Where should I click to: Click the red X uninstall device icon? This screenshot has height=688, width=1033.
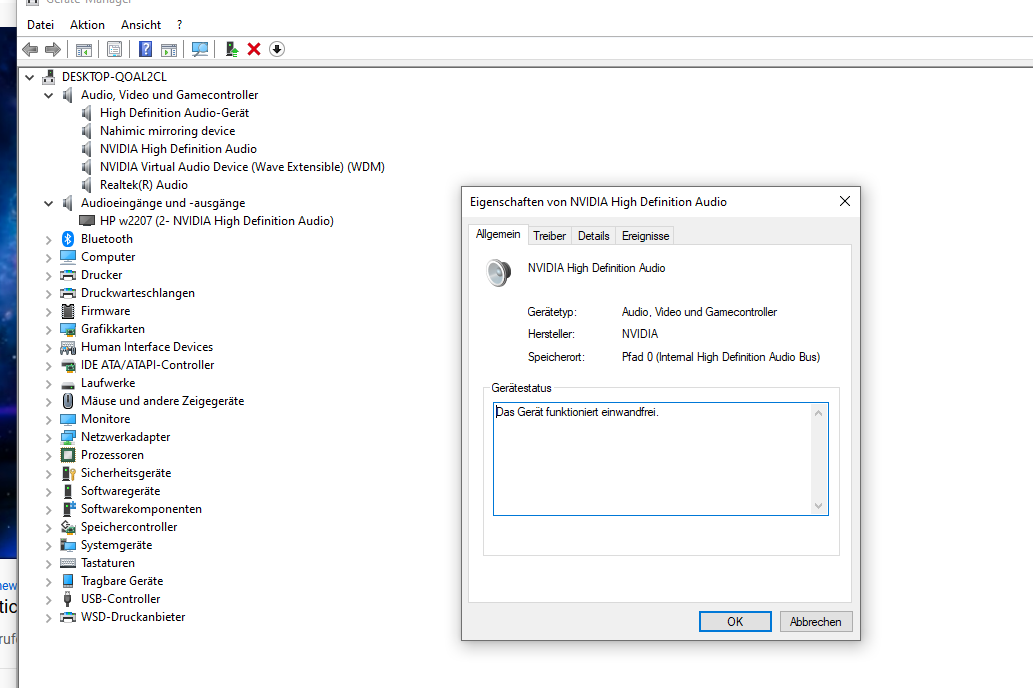click(254, 49)
